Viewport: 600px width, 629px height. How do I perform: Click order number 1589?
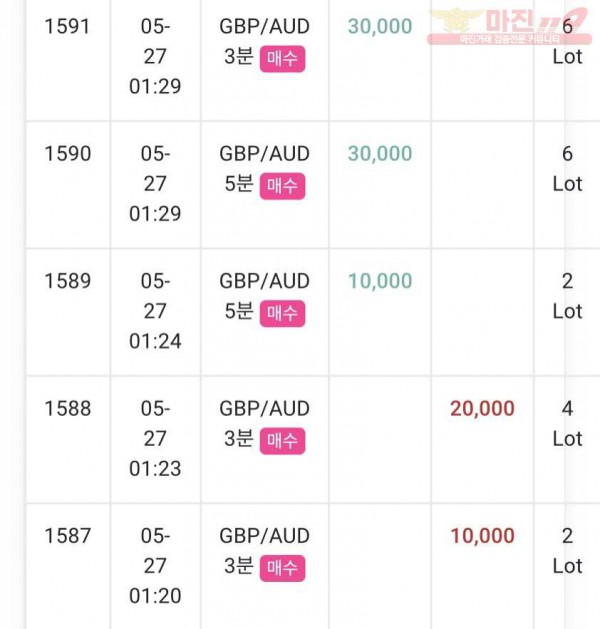coord(67,281)
